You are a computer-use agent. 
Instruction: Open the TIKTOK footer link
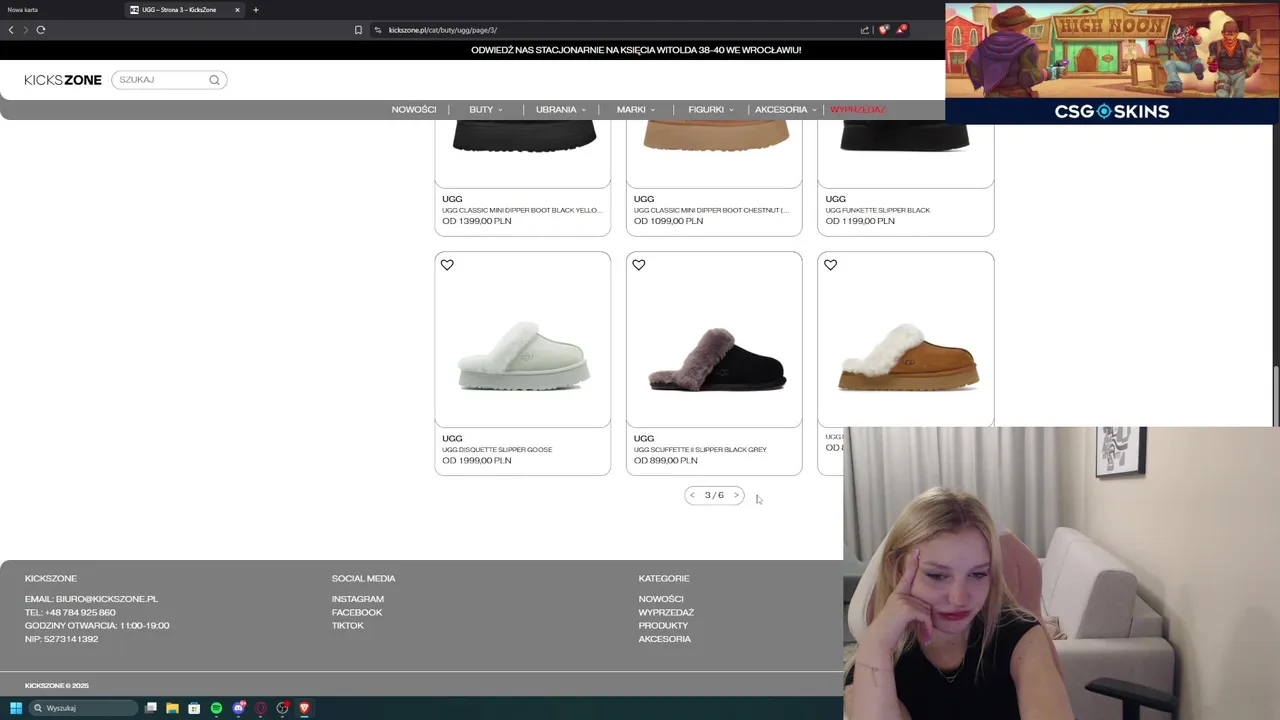click(x=348, y=626)
